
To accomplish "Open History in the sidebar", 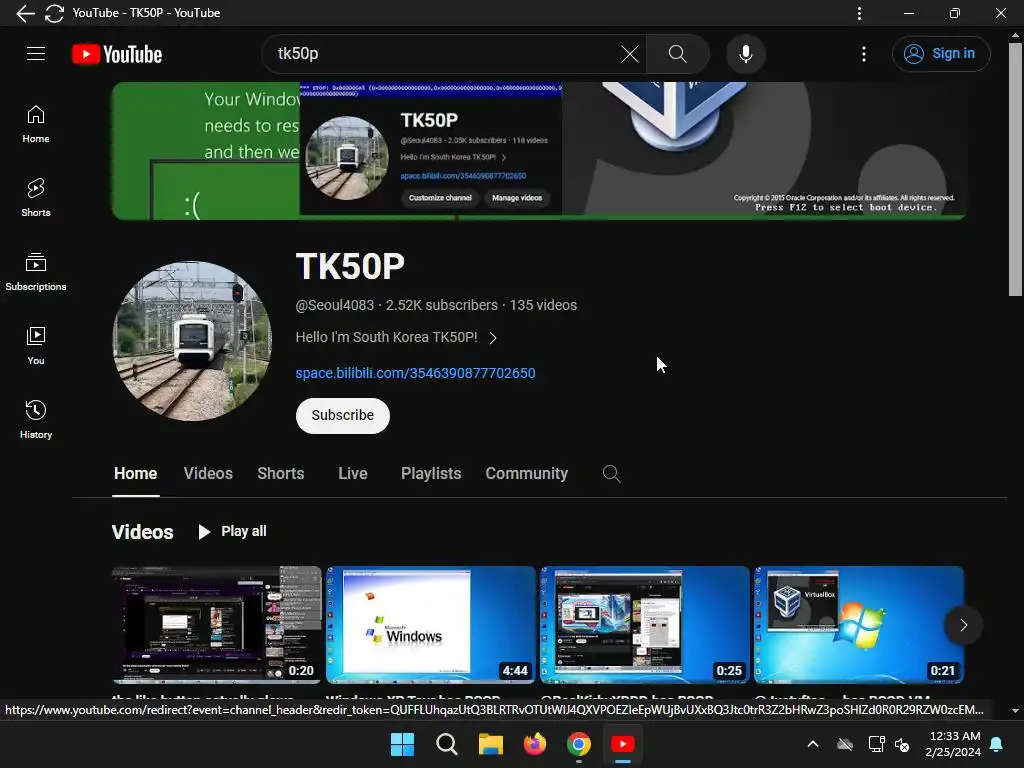I will point(36,419).
